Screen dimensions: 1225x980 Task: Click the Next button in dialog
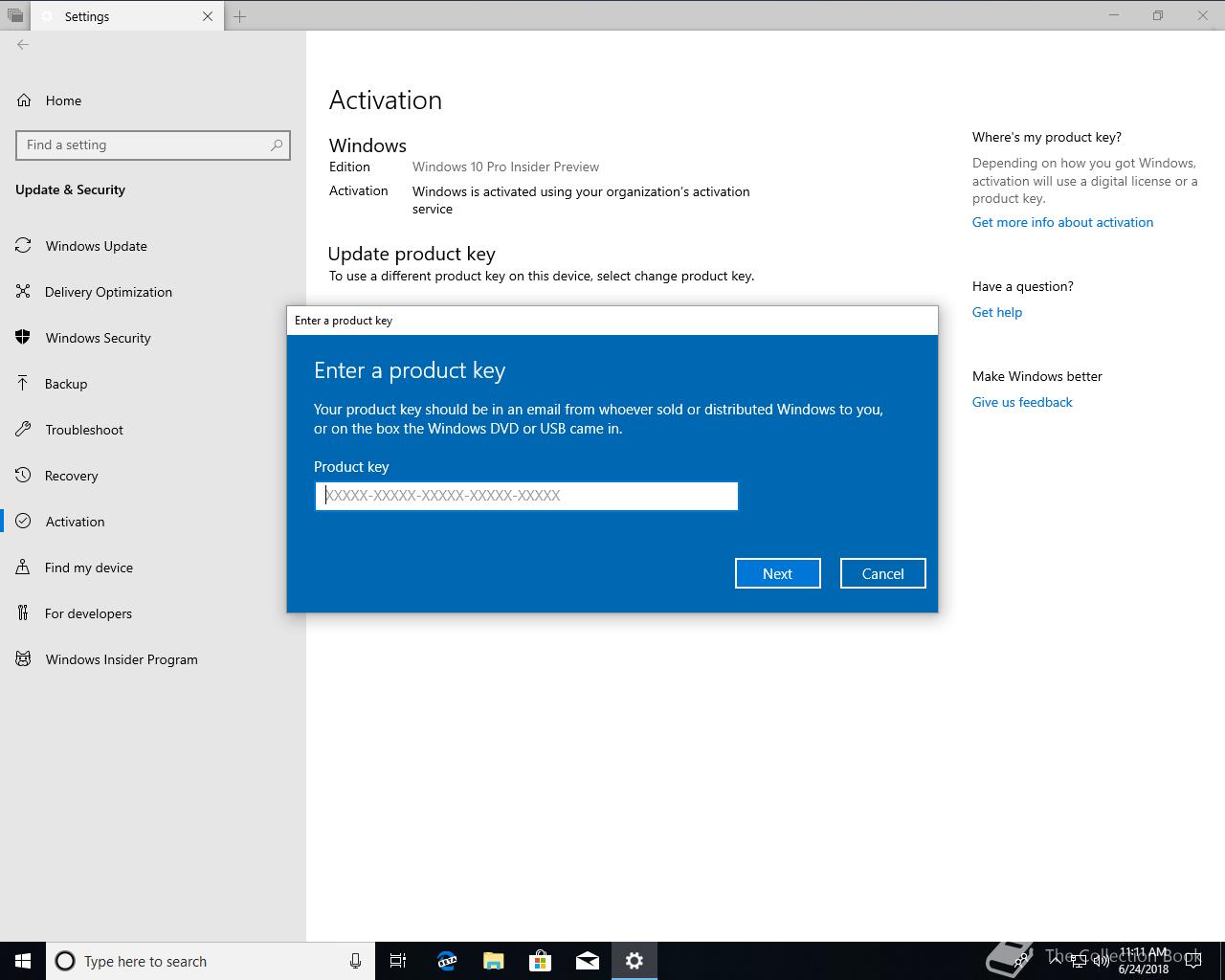click(777, 573)
